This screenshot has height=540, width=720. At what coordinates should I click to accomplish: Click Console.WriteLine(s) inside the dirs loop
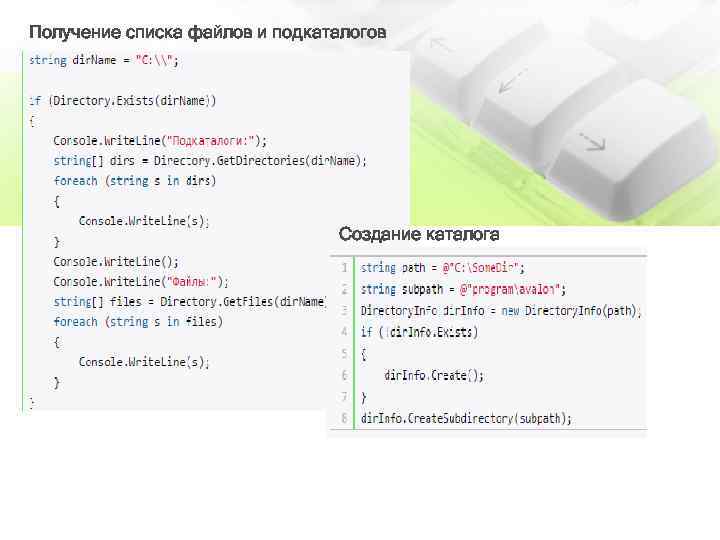tap(144, 221)
